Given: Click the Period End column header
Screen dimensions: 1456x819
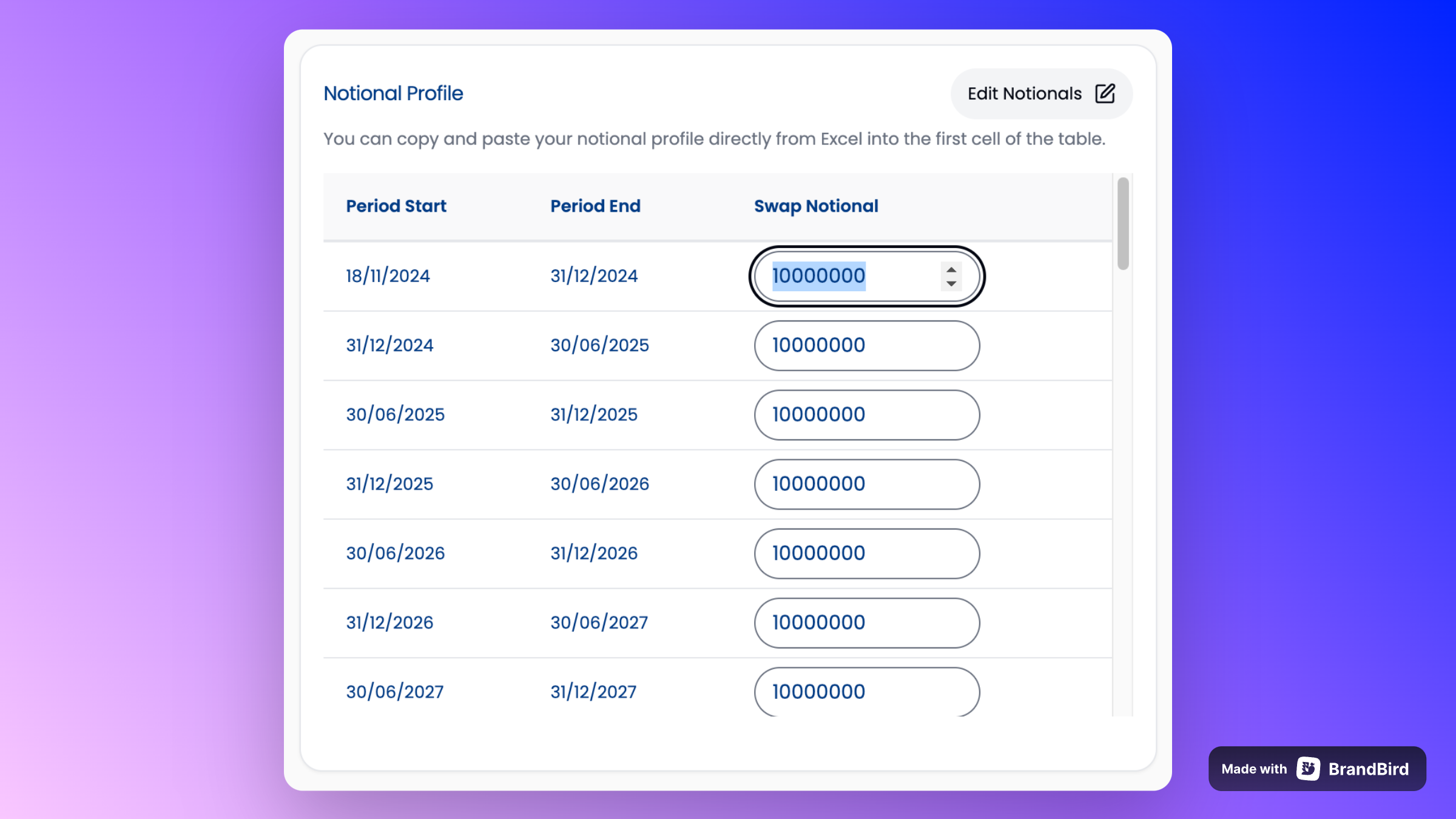Looking at the screenshot, I should (595, 206).
